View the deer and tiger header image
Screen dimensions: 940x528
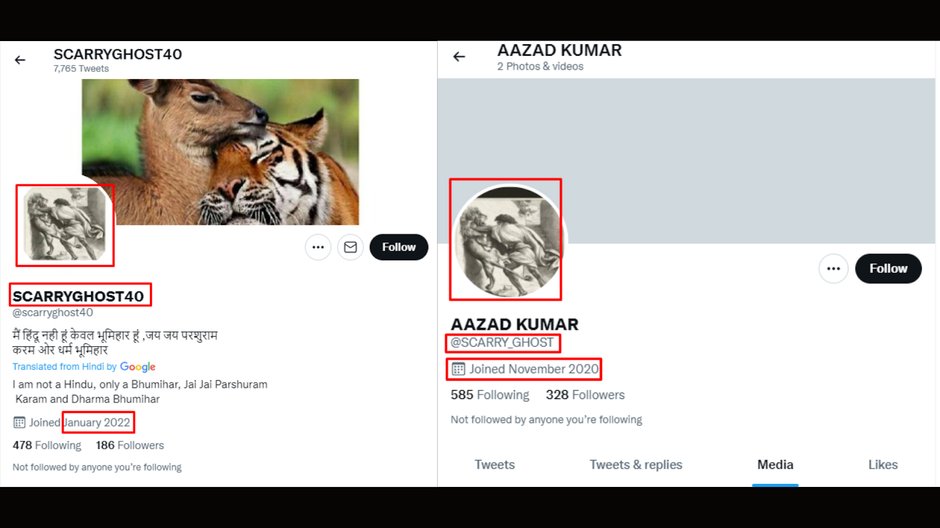(x=221, y=152)
